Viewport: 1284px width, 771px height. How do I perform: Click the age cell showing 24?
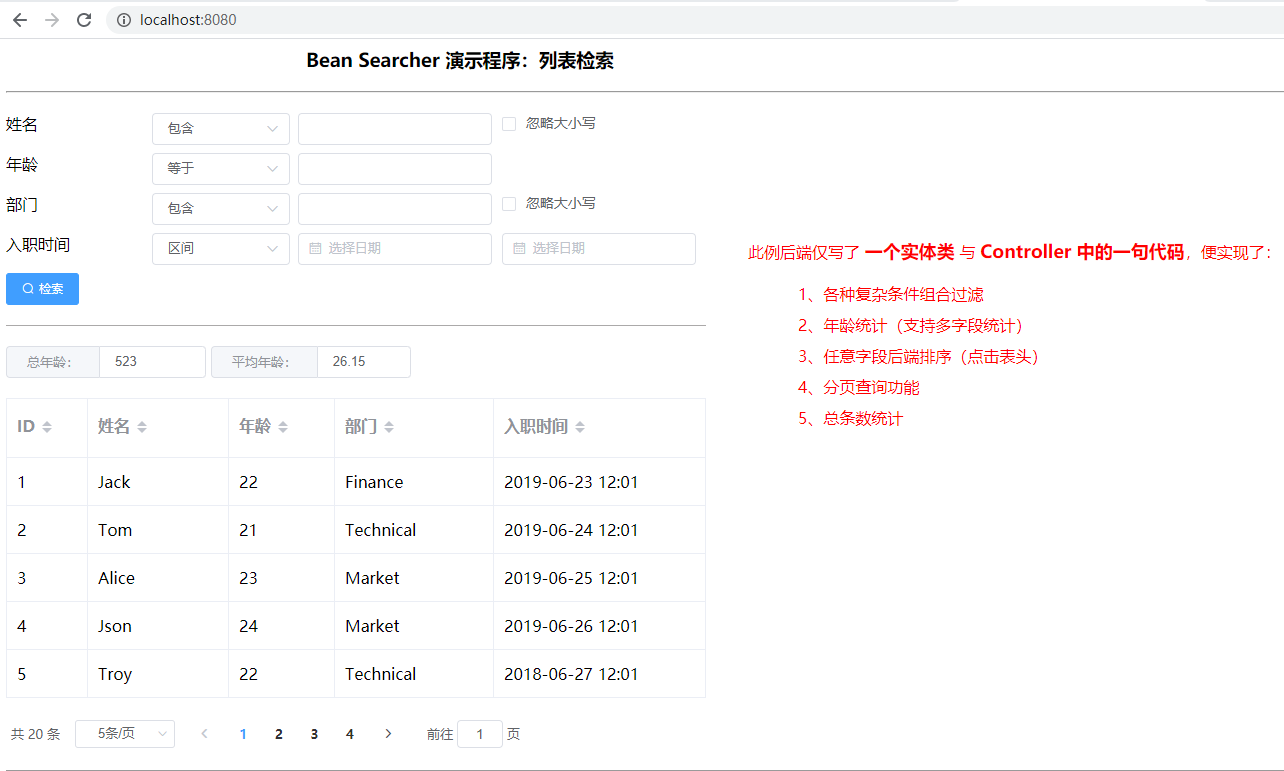(x=282, y=626)
